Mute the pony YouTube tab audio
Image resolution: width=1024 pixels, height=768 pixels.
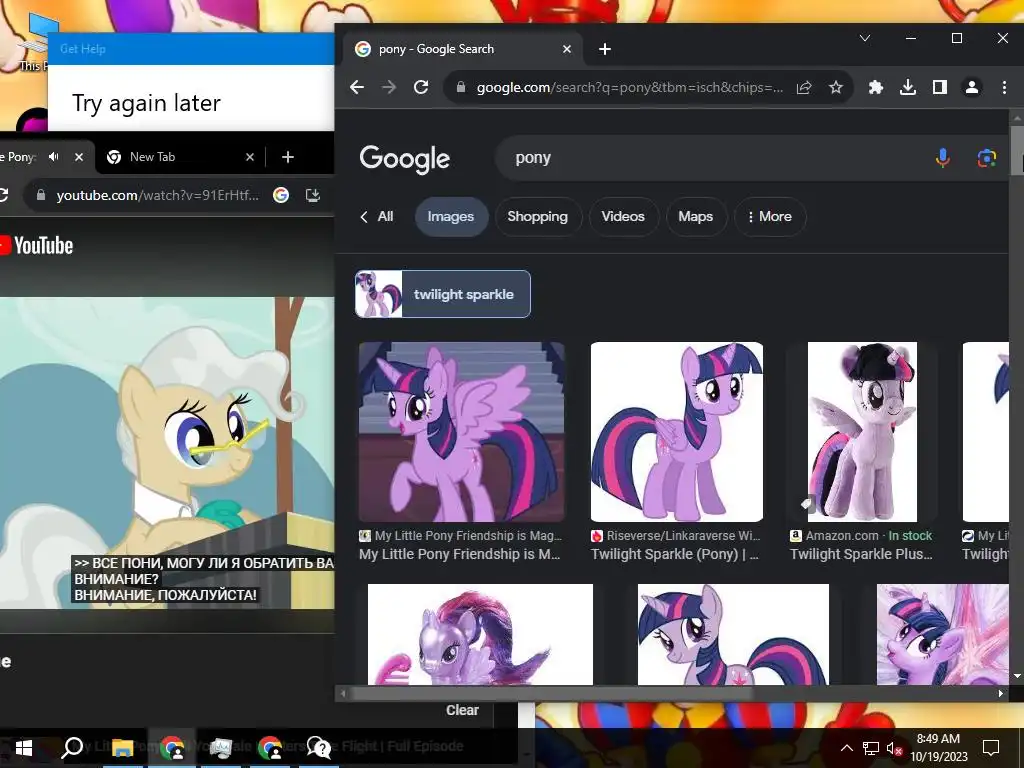54,157
